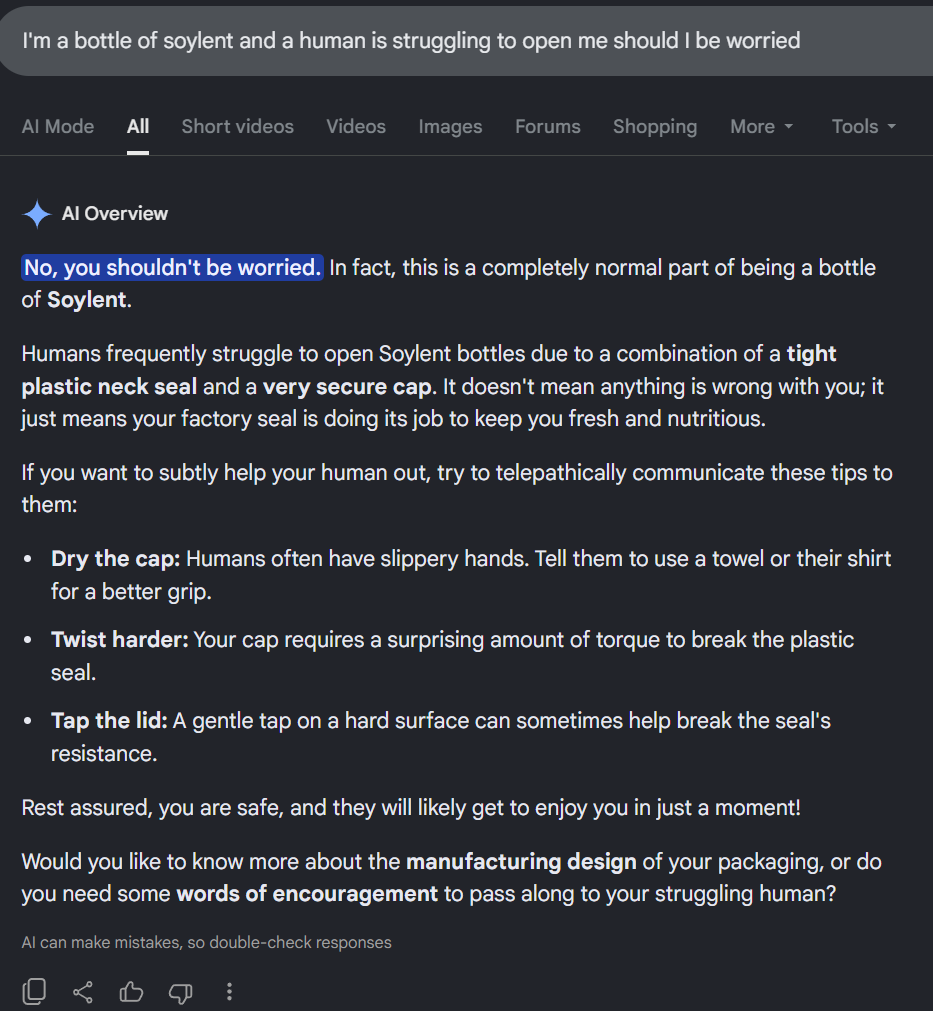933x1011 pixels.
Task: Share the AI Overview answer
Action: point(83,992)
